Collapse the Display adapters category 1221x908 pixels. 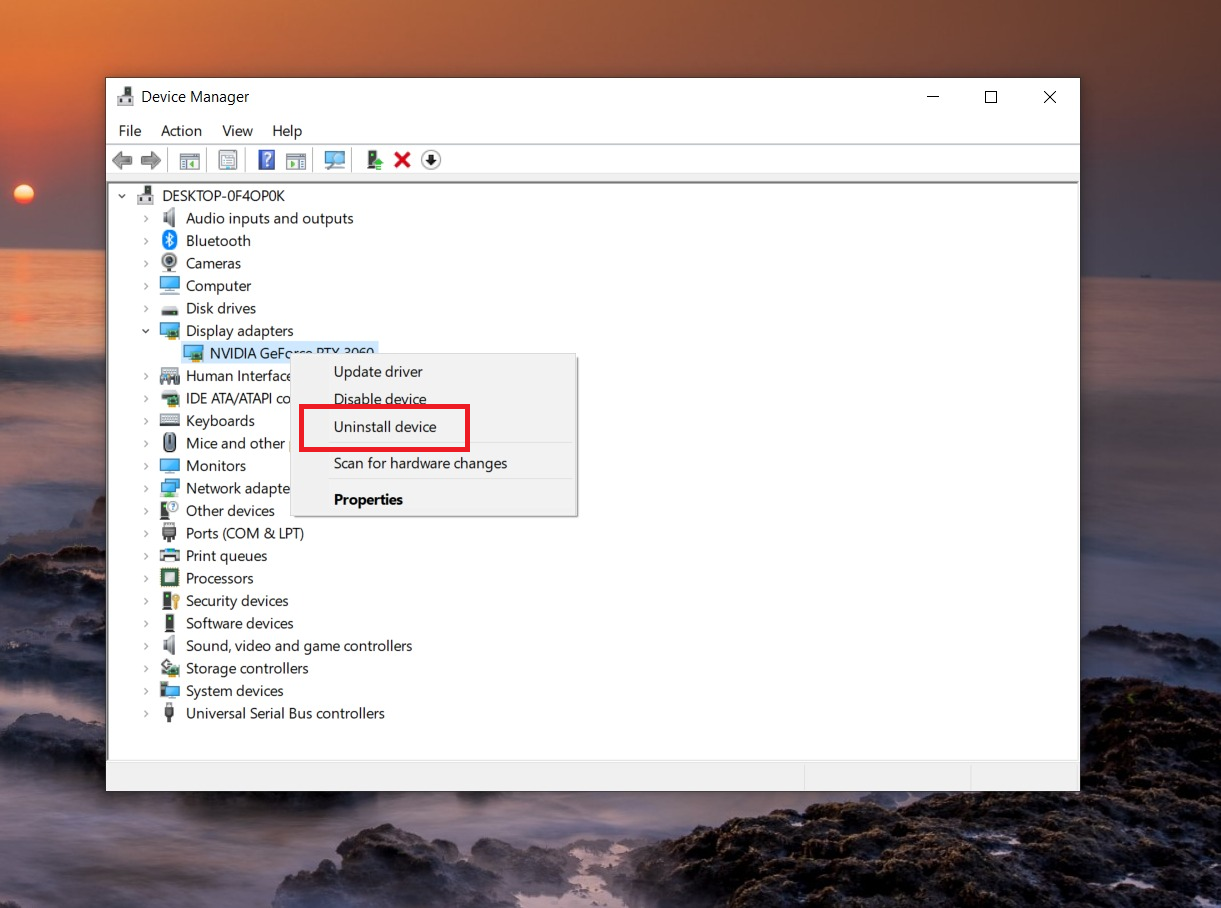coord(145,330)
